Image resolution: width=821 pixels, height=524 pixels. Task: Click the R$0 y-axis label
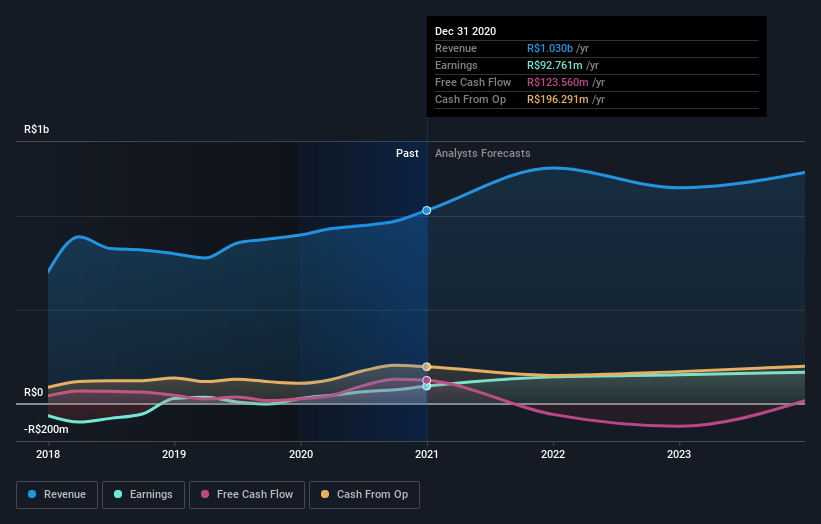click(34, 392)
